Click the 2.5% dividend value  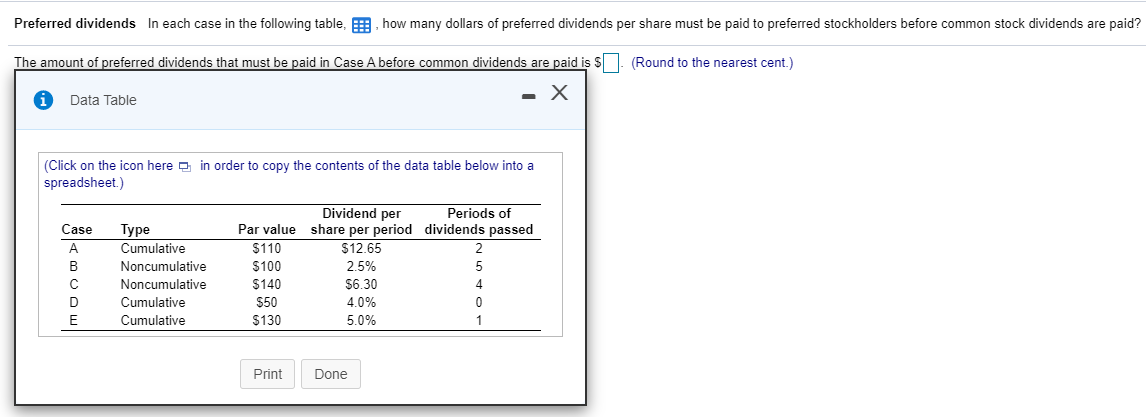pos(361,267)
